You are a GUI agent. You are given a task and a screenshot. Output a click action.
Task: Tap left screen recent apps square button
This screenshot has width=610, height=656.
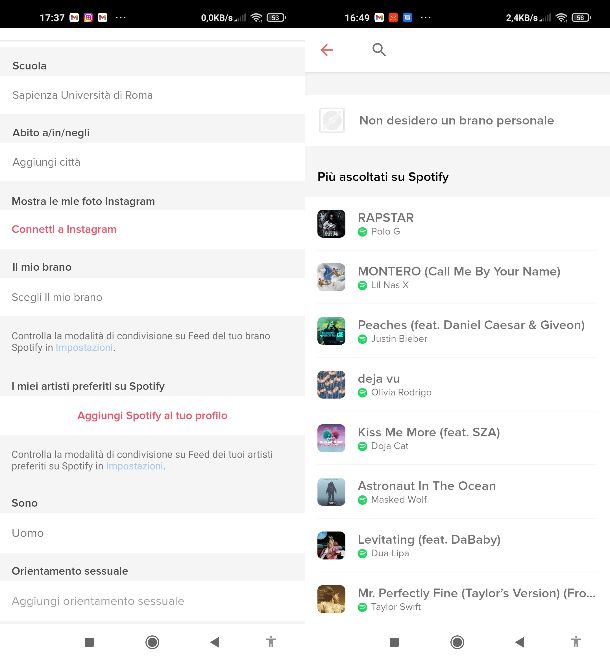89,642
